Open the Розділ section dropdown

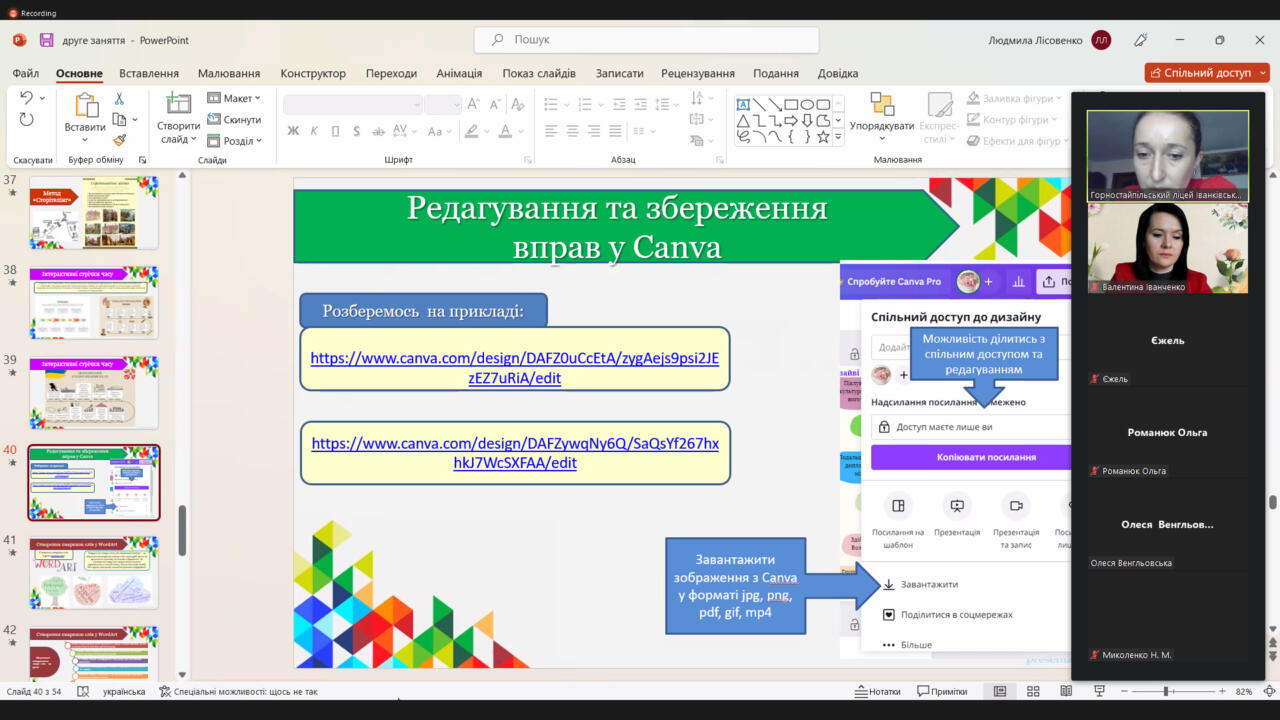(234, 141)
